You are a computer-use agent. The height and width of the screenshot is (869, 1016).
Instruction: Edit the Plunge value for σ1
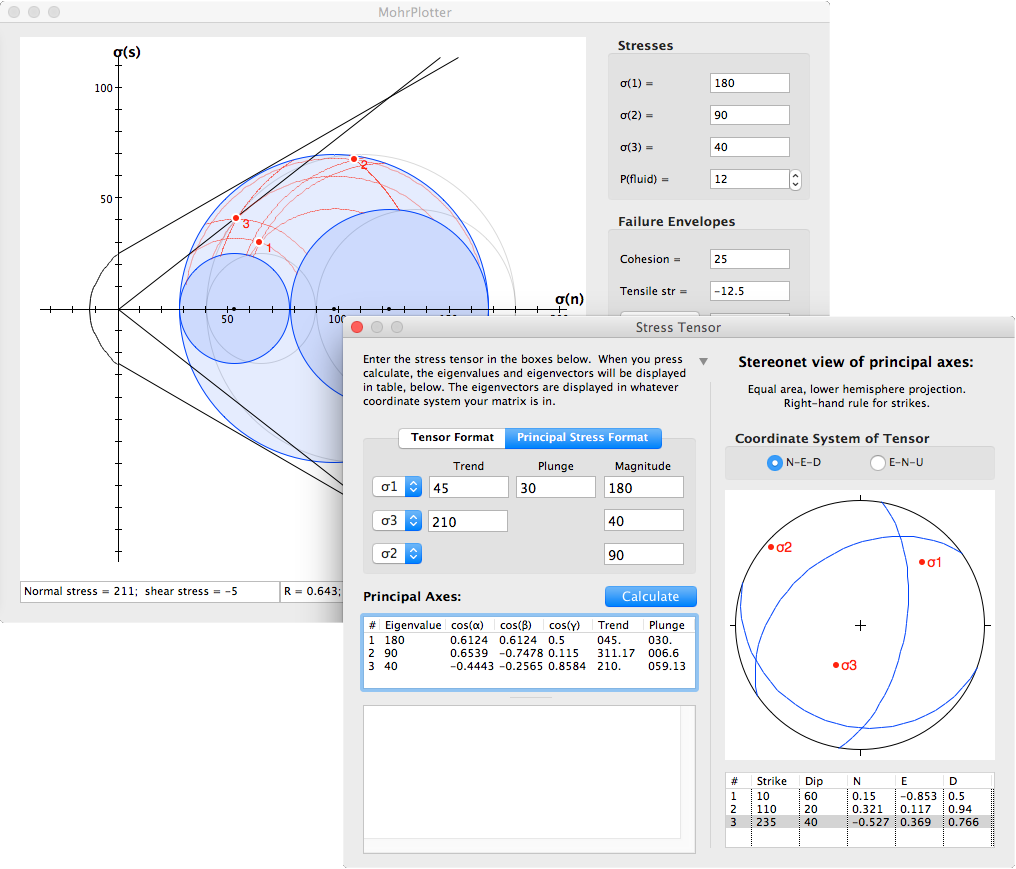[x=556, y=487]
